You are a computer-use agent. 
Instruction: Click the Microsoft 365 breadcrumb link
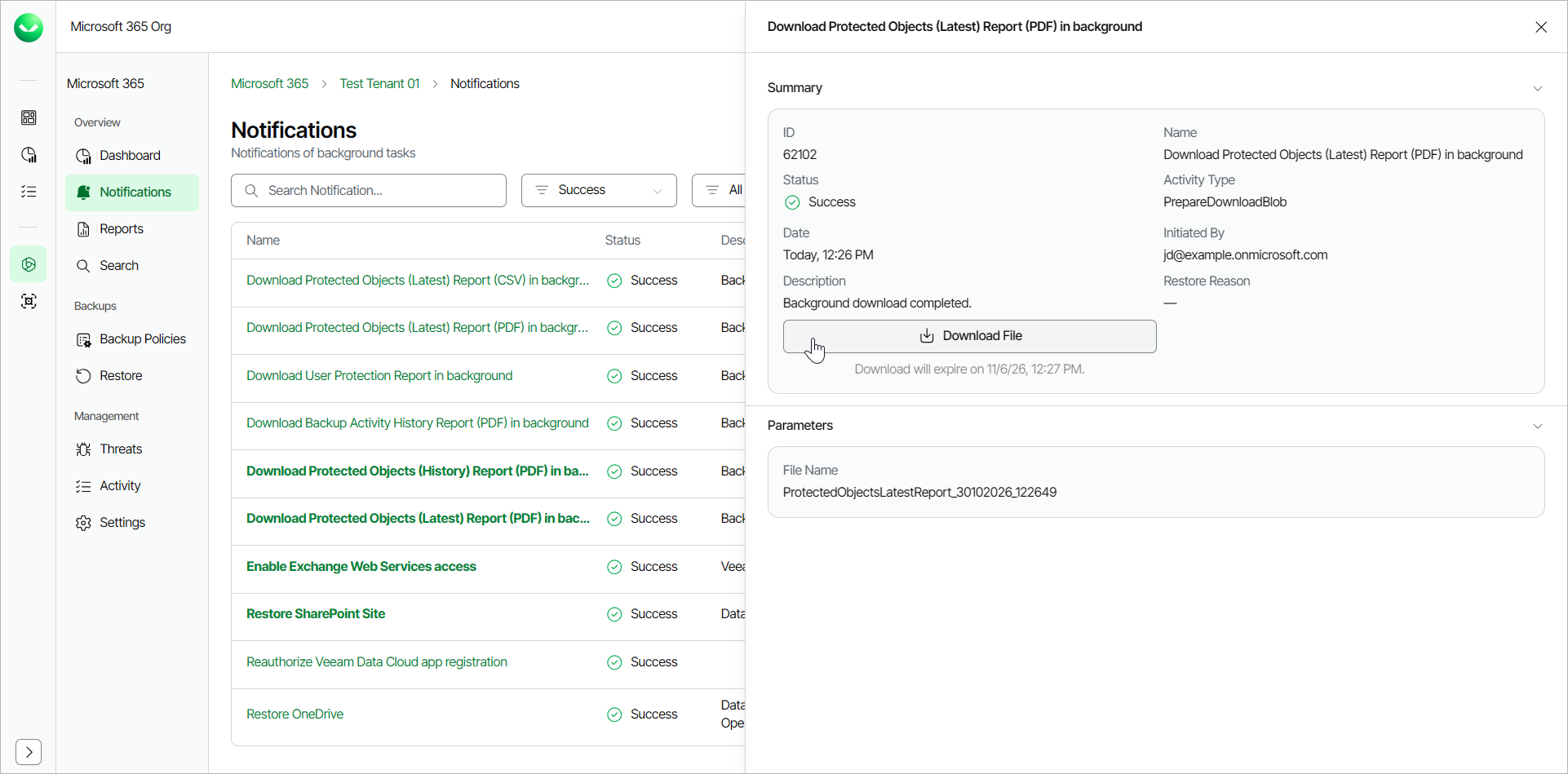269,84
